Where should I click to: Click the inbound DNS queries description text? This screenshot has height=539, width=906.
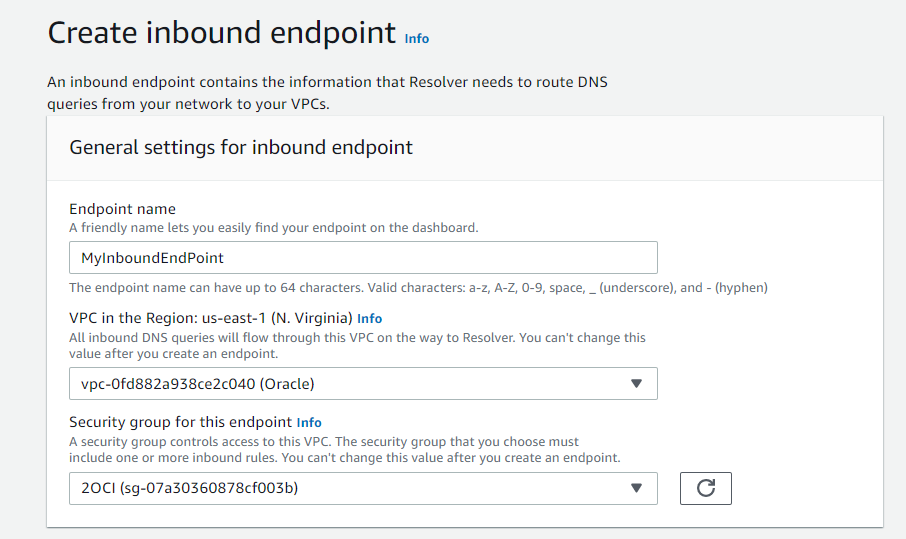click(x=357, y=345)
